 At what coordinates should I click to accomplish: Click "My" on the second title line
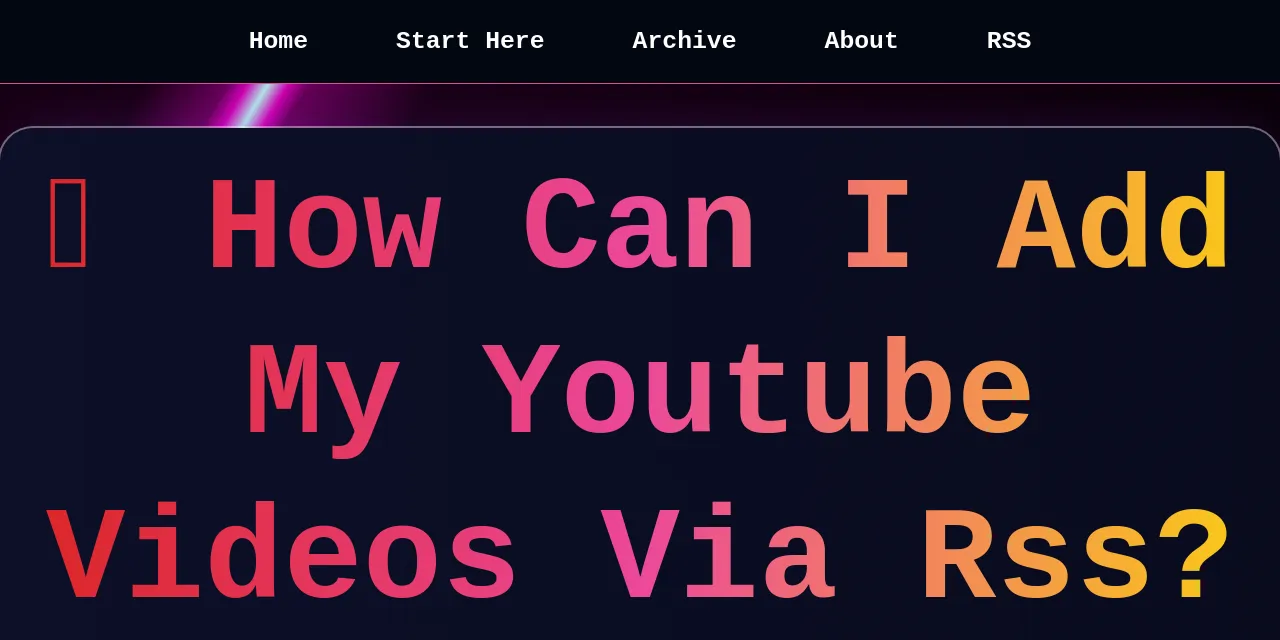(323, 393)
